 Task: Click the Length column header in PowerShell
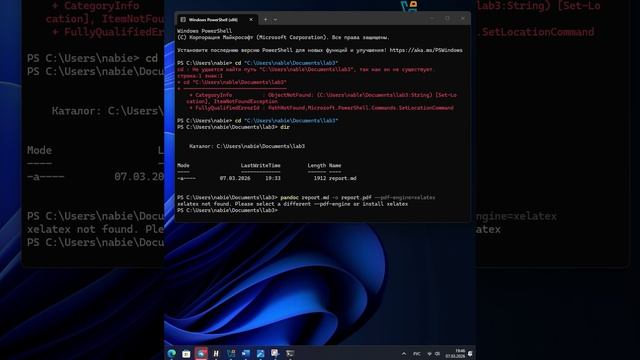coord(317,165)
